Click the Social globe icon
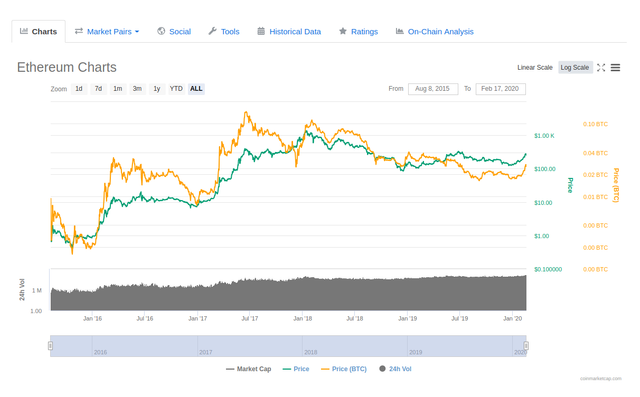The image size is (640, 397). (161, 31)
